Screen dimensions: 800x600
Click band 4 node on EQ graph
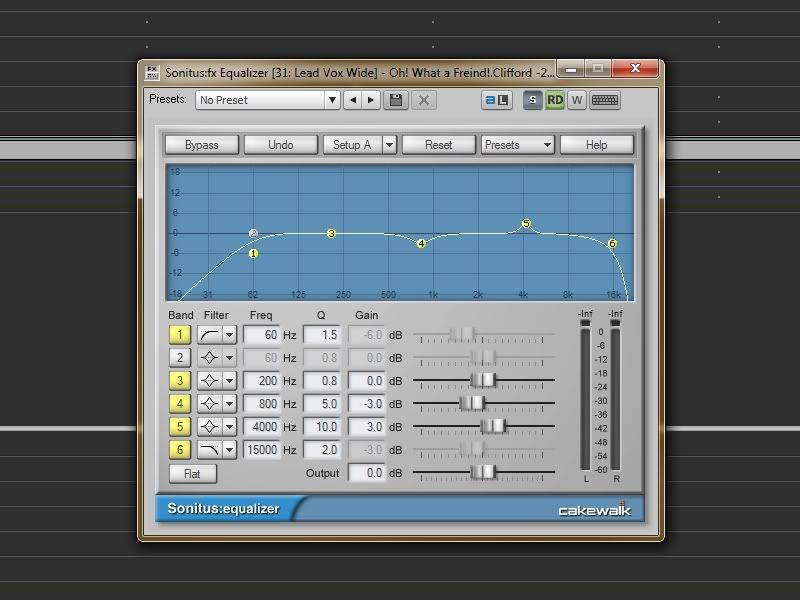pyautogui.click(x=422, y=243)
